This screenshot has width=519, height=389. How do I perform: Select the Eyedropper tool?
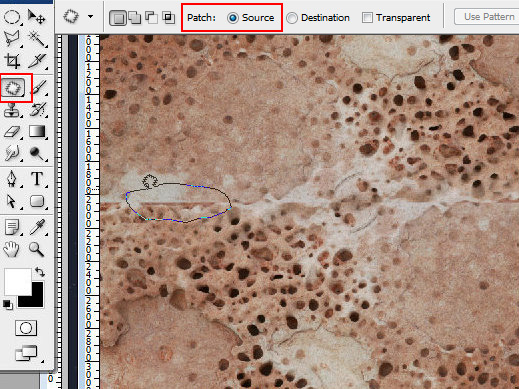tap(37, 227)
